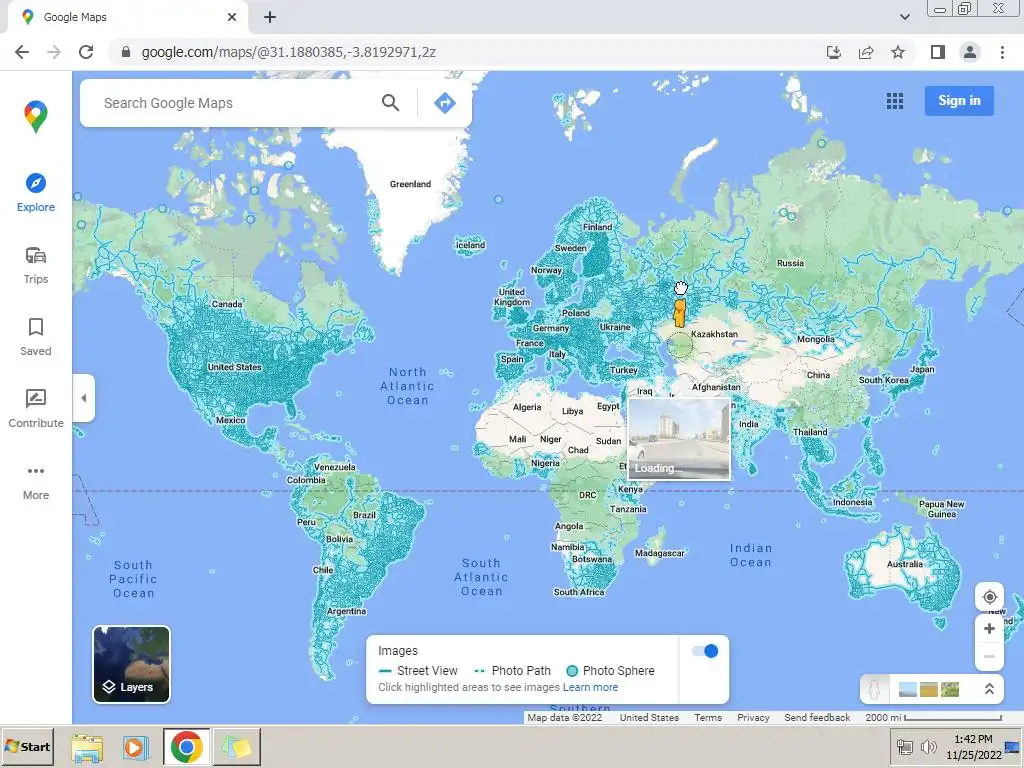Click the Kazakhstan map label
The height and width of the screenshot is (768, 1024).
pos(714,334)
